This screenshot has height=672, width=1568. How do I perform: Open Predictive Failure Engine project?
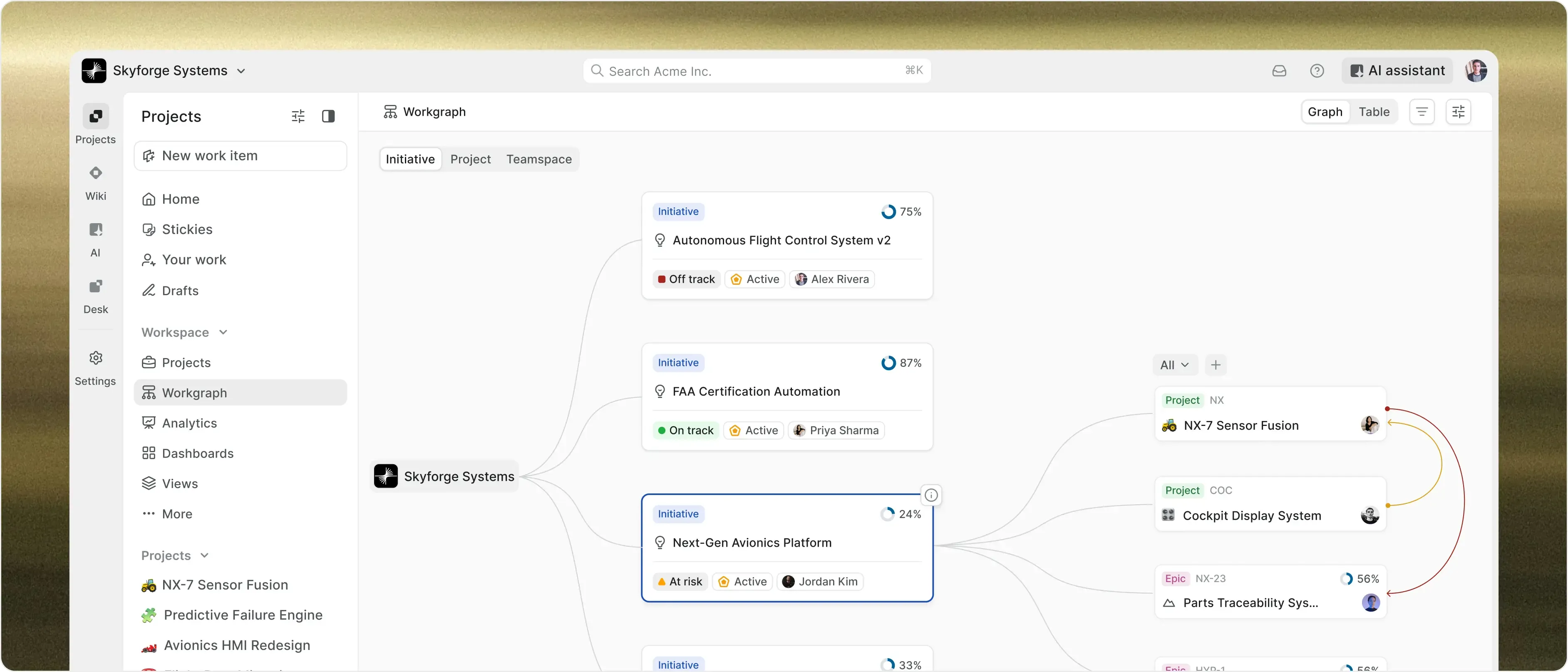[241, 615]
